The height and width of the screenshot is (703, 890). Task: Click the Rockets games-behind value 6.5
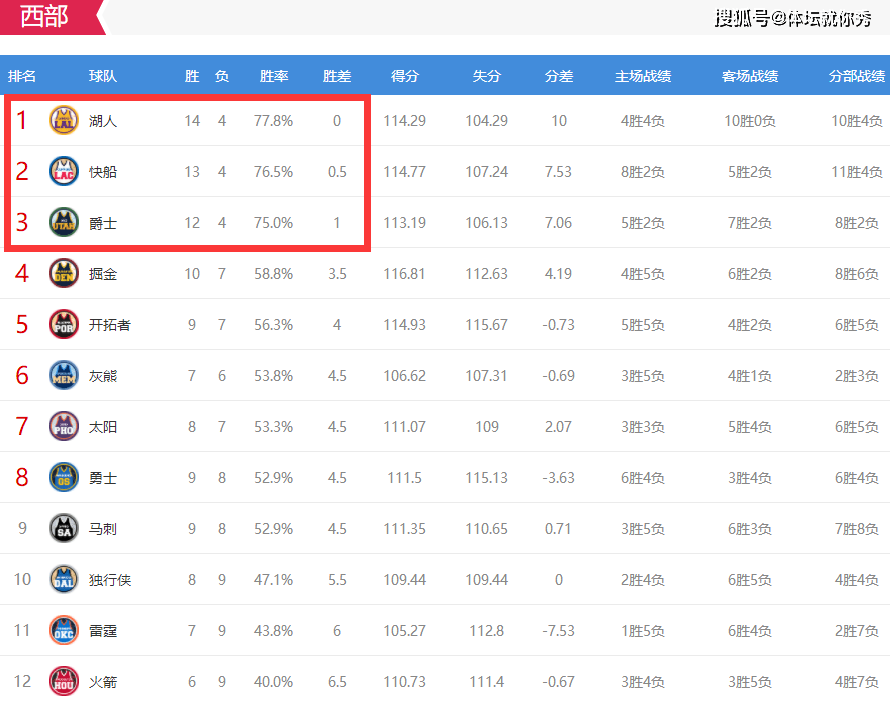click(x=337, y=682)
